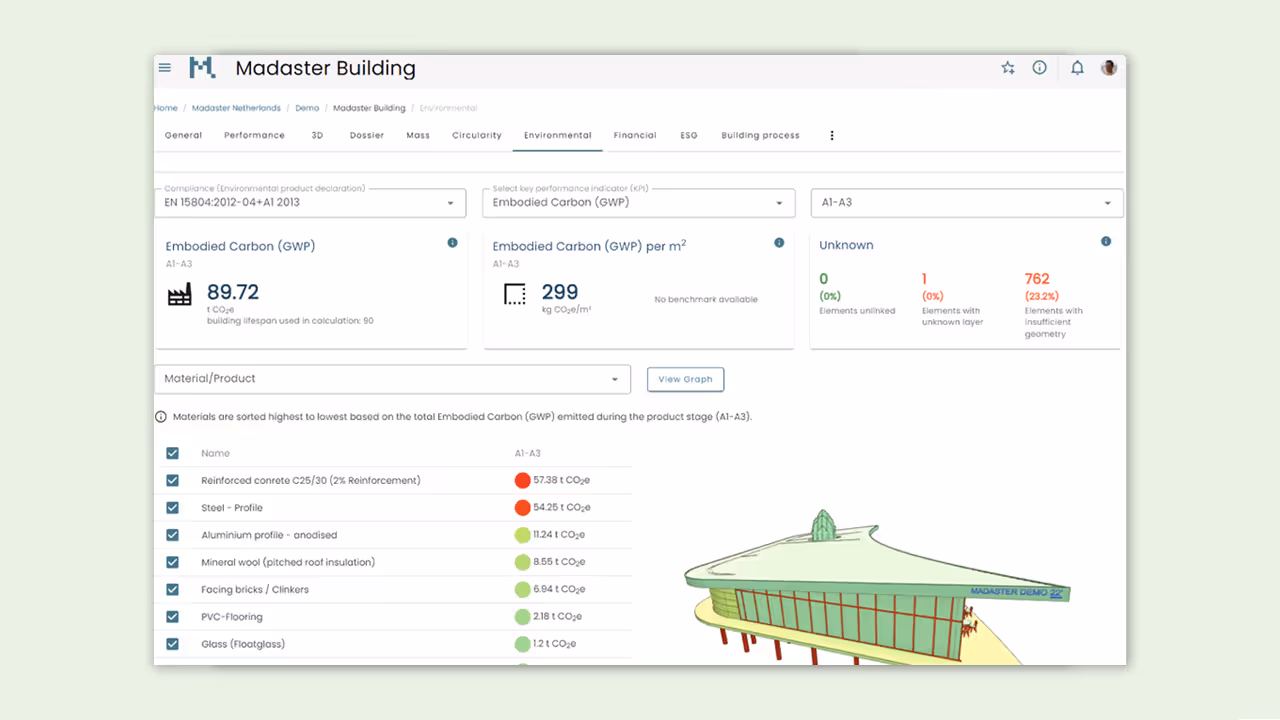Click the Name column header
This screenshot has width=1280, height=720.
coord(215,453)
